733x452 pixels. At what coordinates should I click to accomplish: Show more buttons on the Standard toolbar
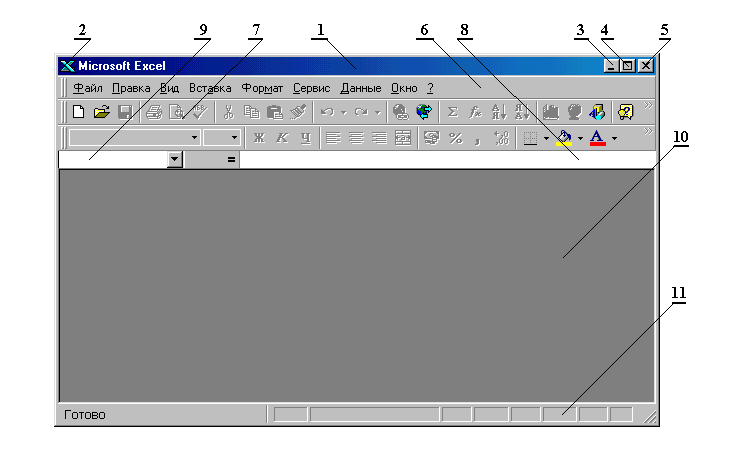tap(648, 106)
